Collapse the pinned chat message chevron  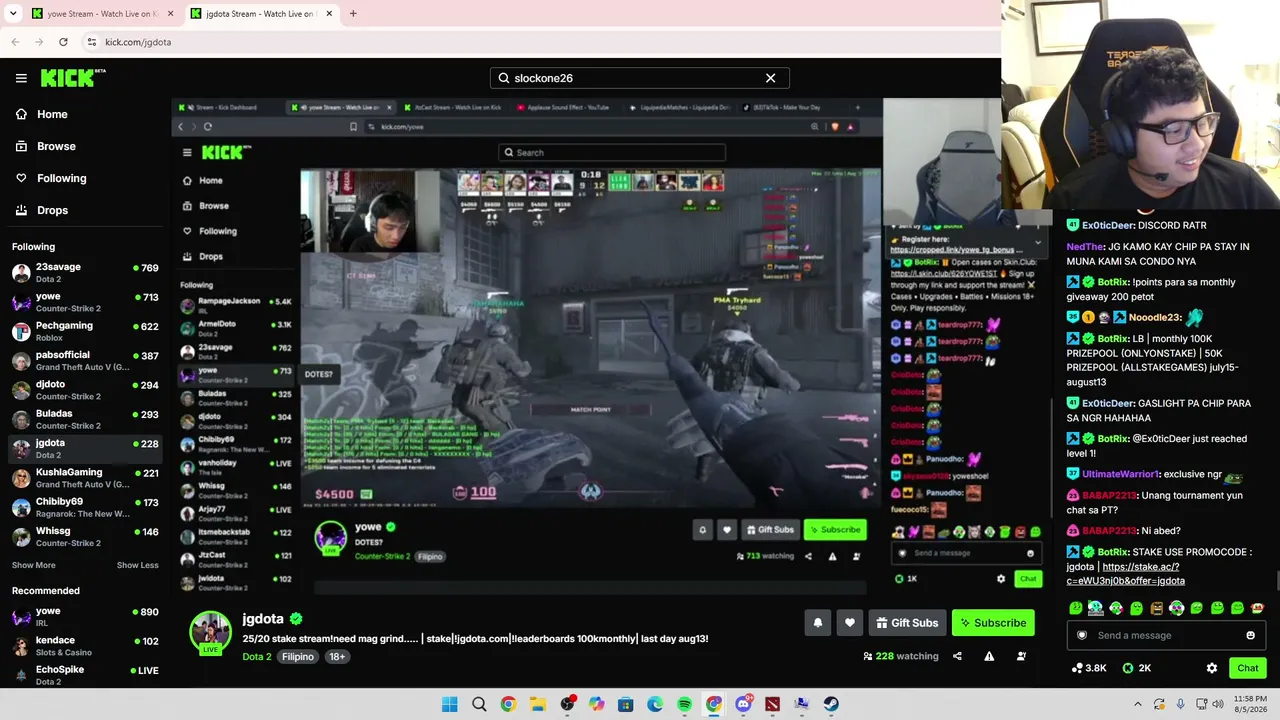1038,242
